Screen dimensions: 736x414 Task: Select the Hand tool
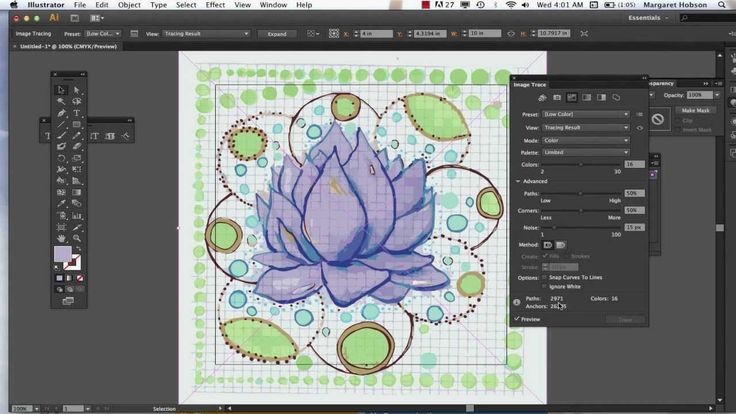click(x=61, y=238)
